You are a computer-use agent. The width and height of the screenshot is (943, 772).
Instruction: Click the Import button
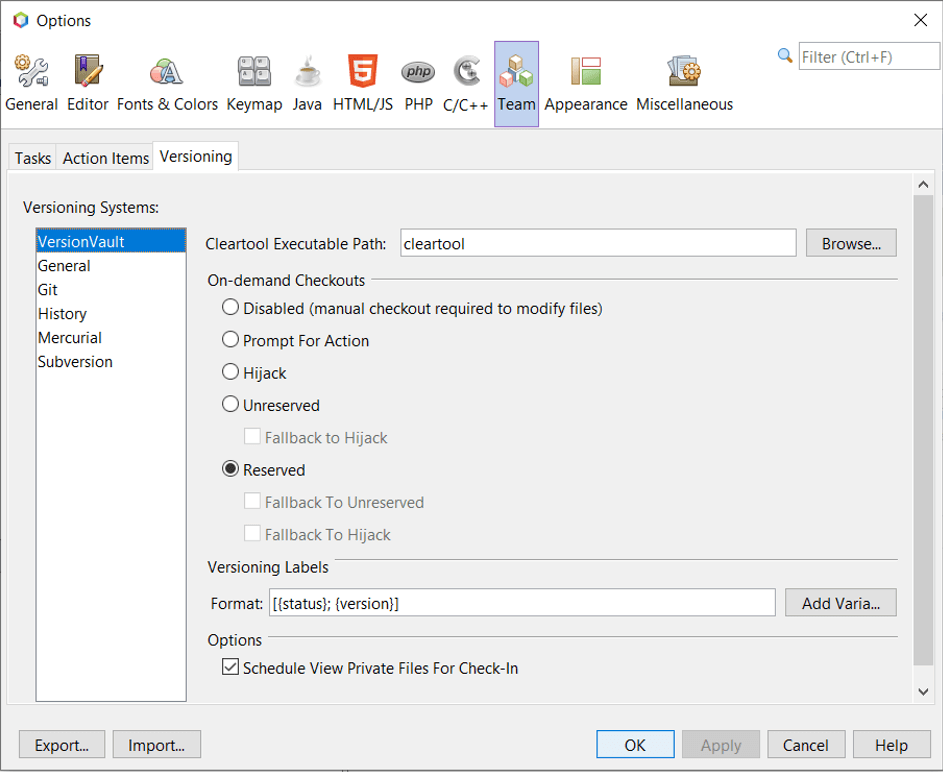[x=156, y=745]
